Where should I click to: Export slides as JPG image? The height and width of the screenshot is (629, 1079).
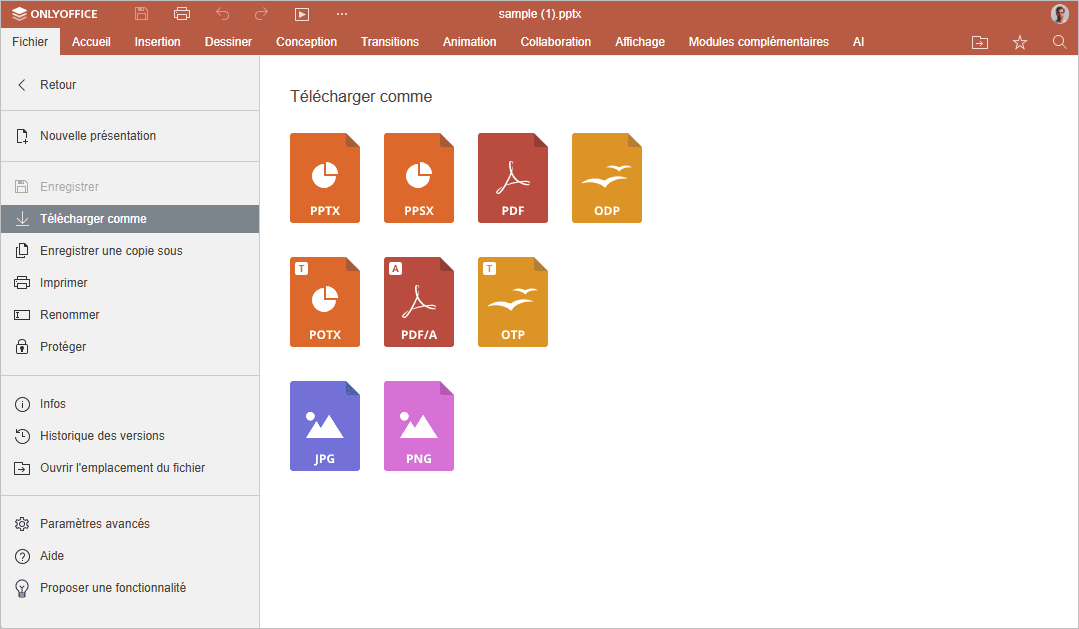pos(325,426)
